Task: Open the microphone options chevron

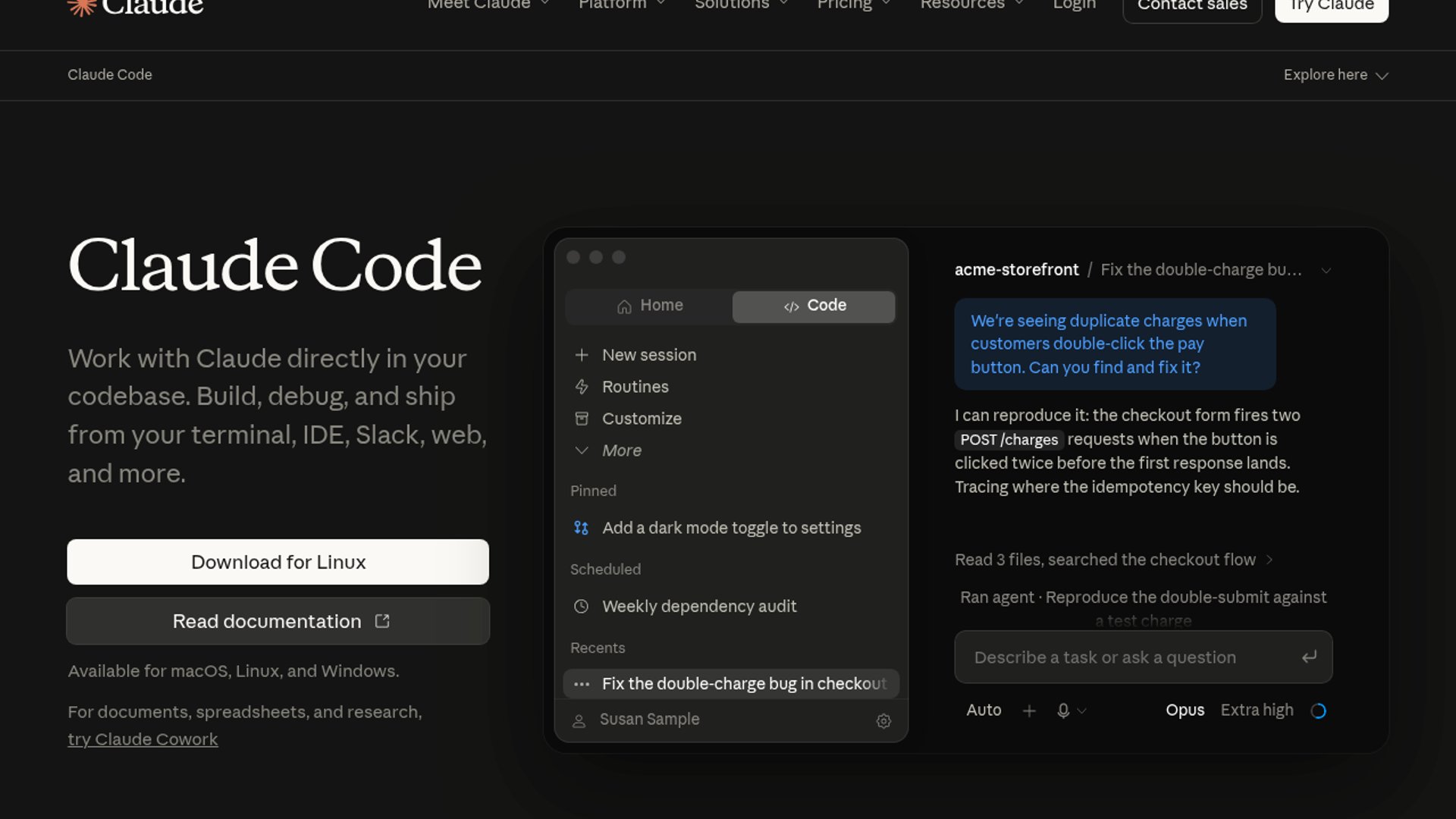Action: (x=1082, y=711)
